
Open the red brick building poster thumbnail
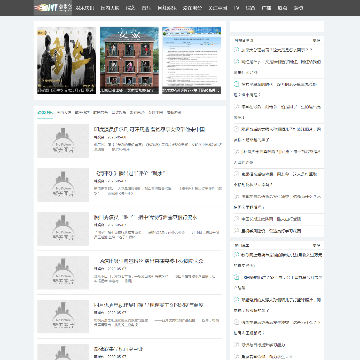(x=129, y=60)
